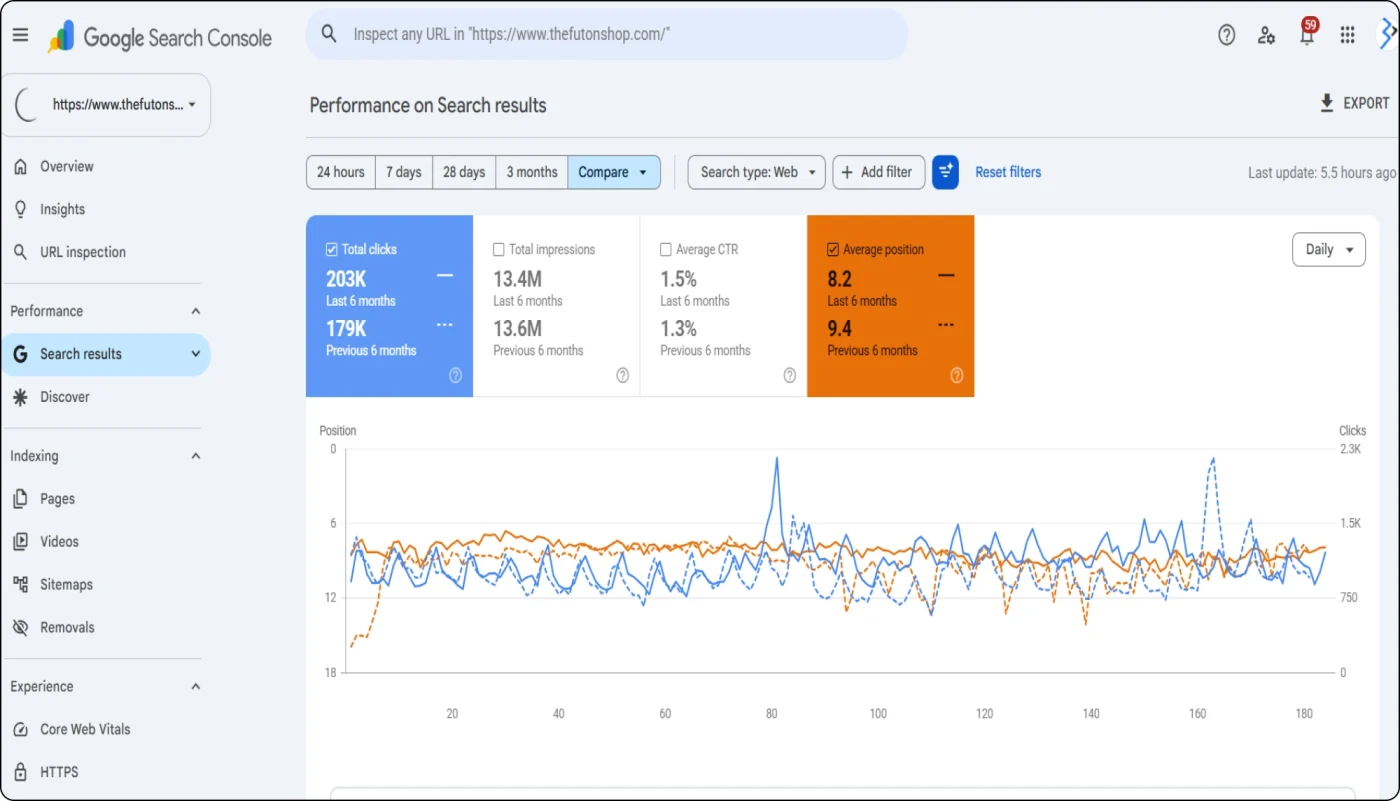Select the 28 days date tab

pos(464,172)
